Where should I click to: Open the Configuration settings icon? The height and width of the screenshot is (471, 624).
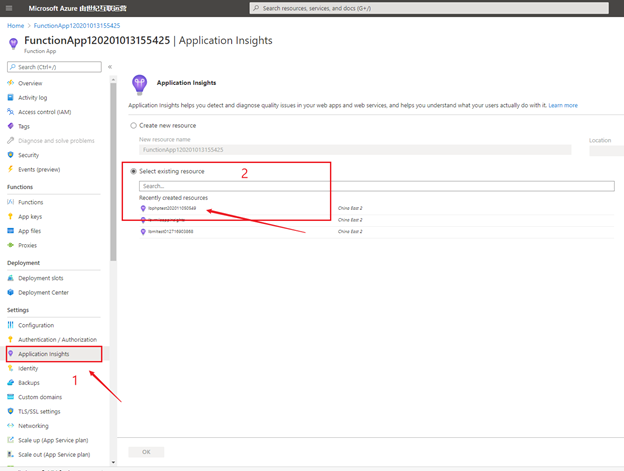(x=10, y=325)
